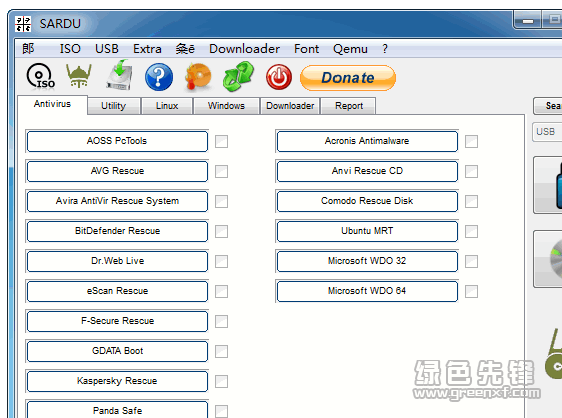
Task: Click the large CD disc button
Action: point(548,259)
